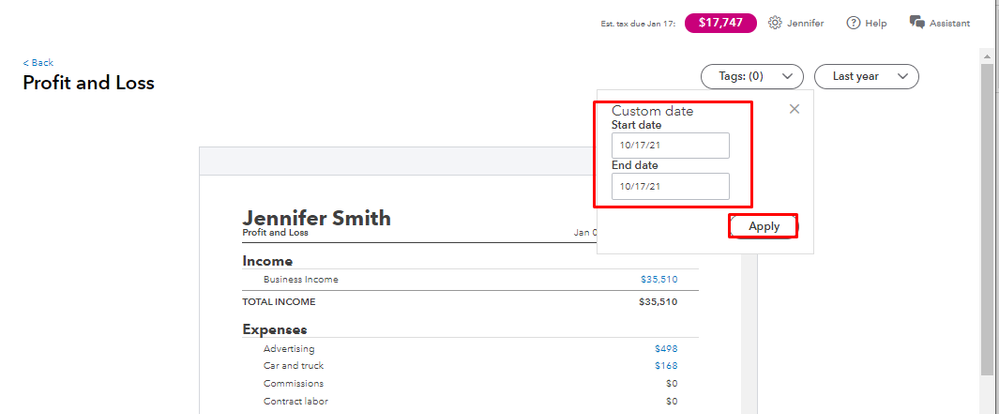Click the Commissions $0 amount
Screen dimensions: 999x414
(x=671, y=384)
